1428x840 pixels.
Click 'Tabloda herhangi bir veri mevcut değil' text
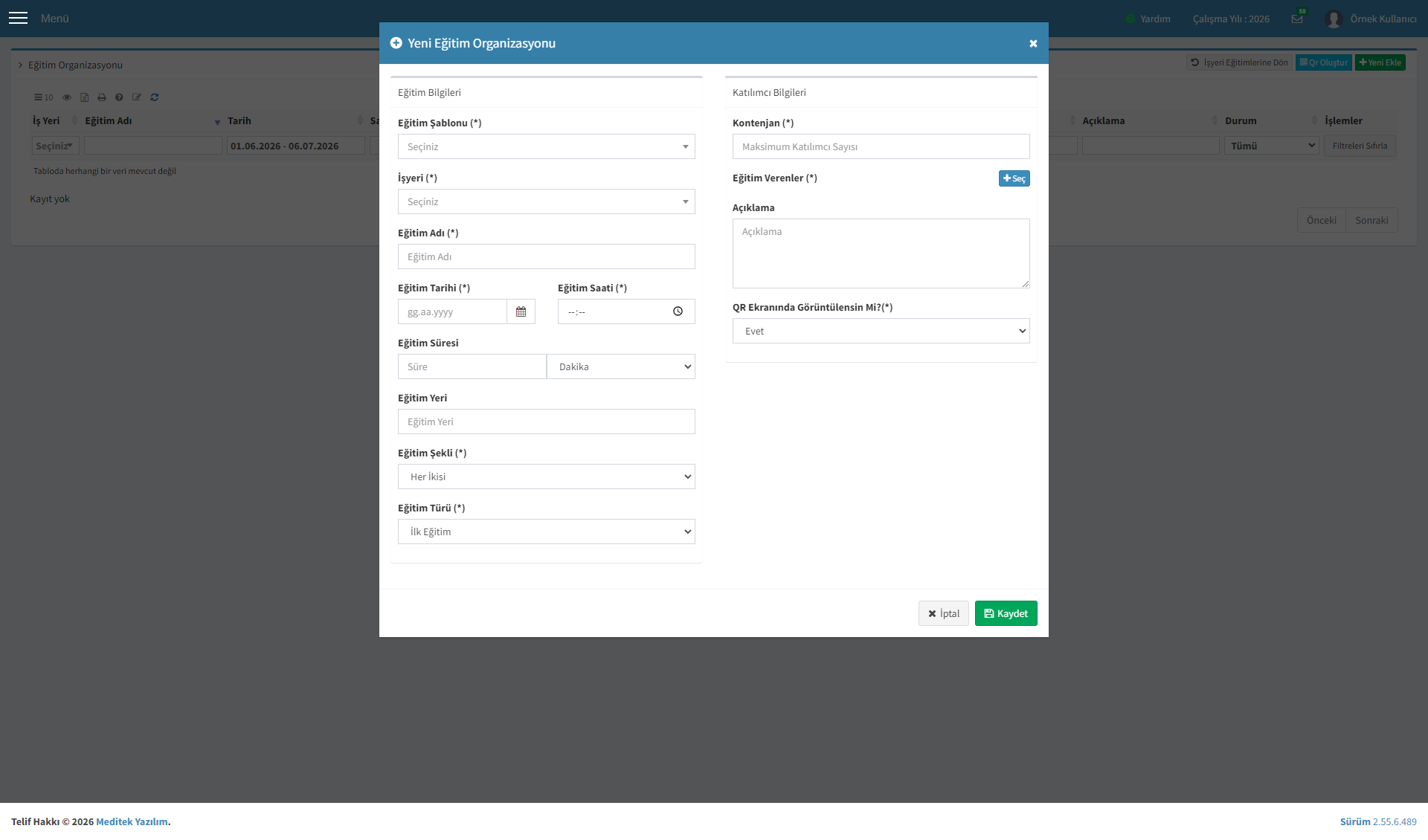105,171
